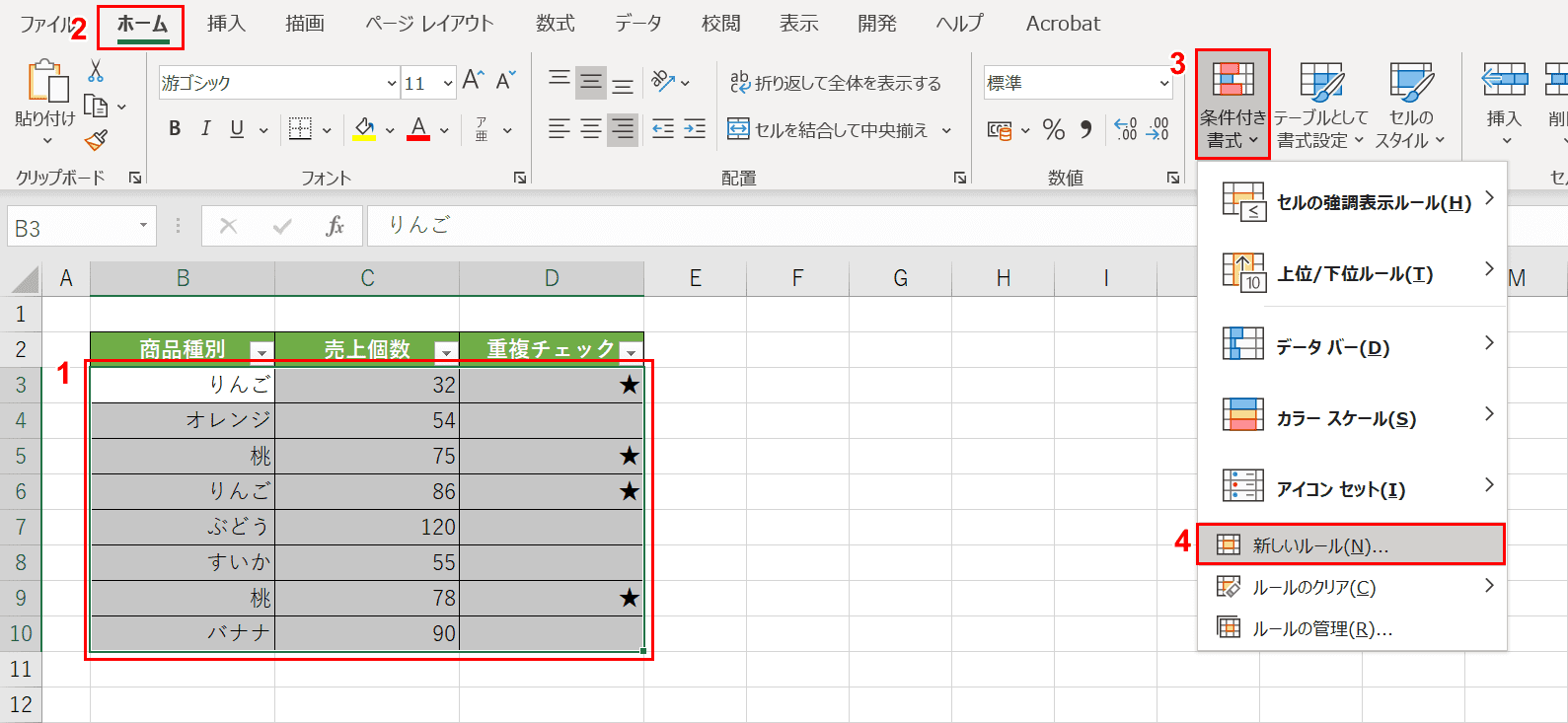
Task: Switch to データ ribbon tab
Action: click(x=638, y=24)
